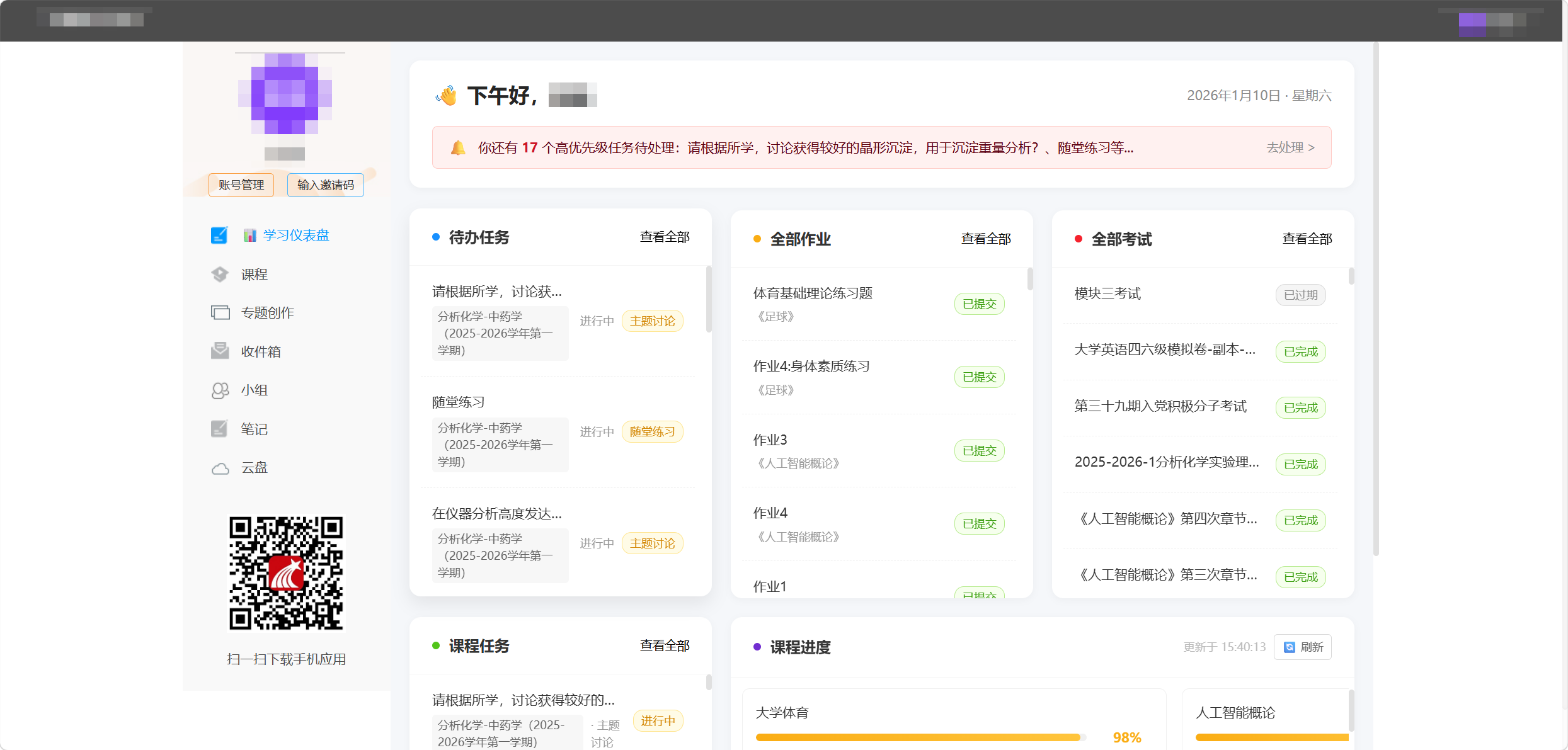
Task: Click the 刷新 refresh icon in 课程进度
Action: tap(1288, 647)
